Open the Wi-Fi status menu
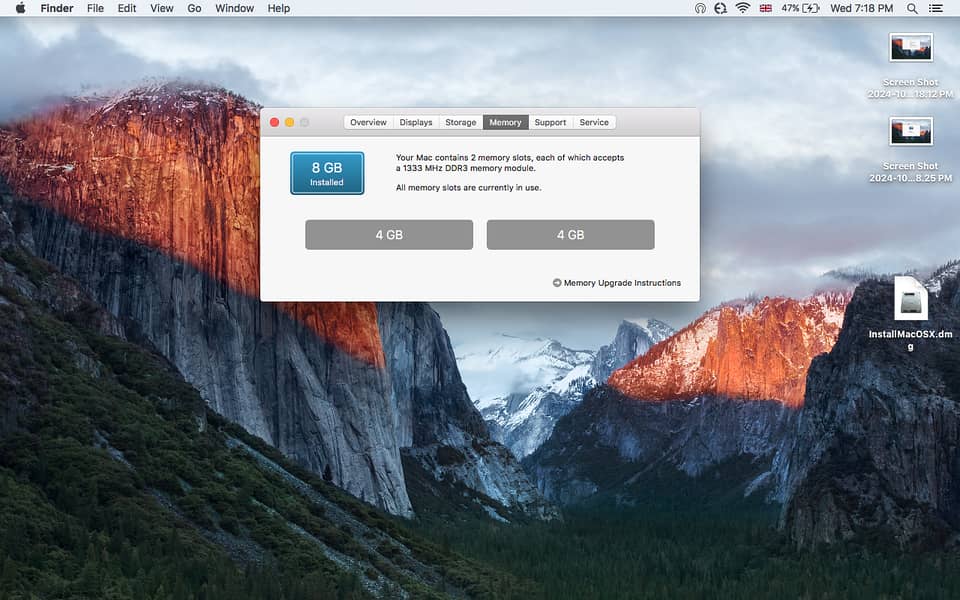The height and width of the screenshot is (600, 960). pos(743,8)
